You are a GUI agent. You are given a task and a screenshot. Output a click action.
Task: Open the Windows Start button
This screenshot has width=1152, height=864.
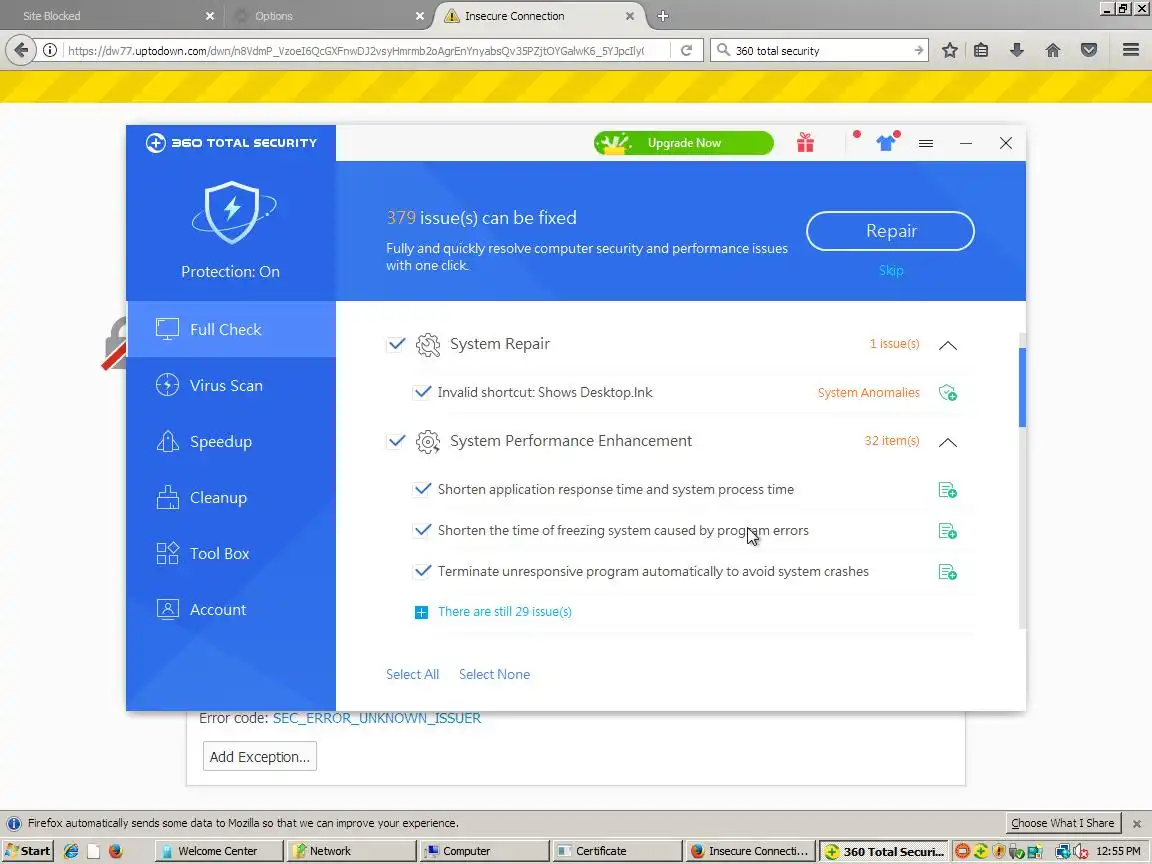pyautogui.click(x=28, y=851)
